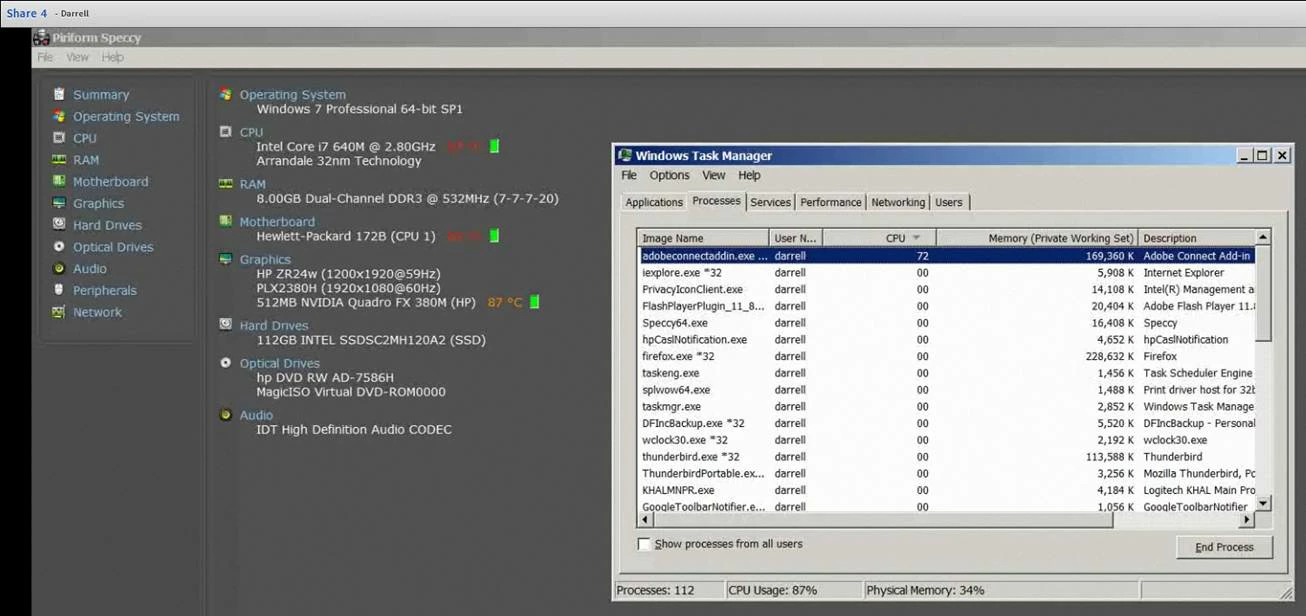
Task: Click the Windows flag icon beside the Operating System heading
Action: (226, 94)
